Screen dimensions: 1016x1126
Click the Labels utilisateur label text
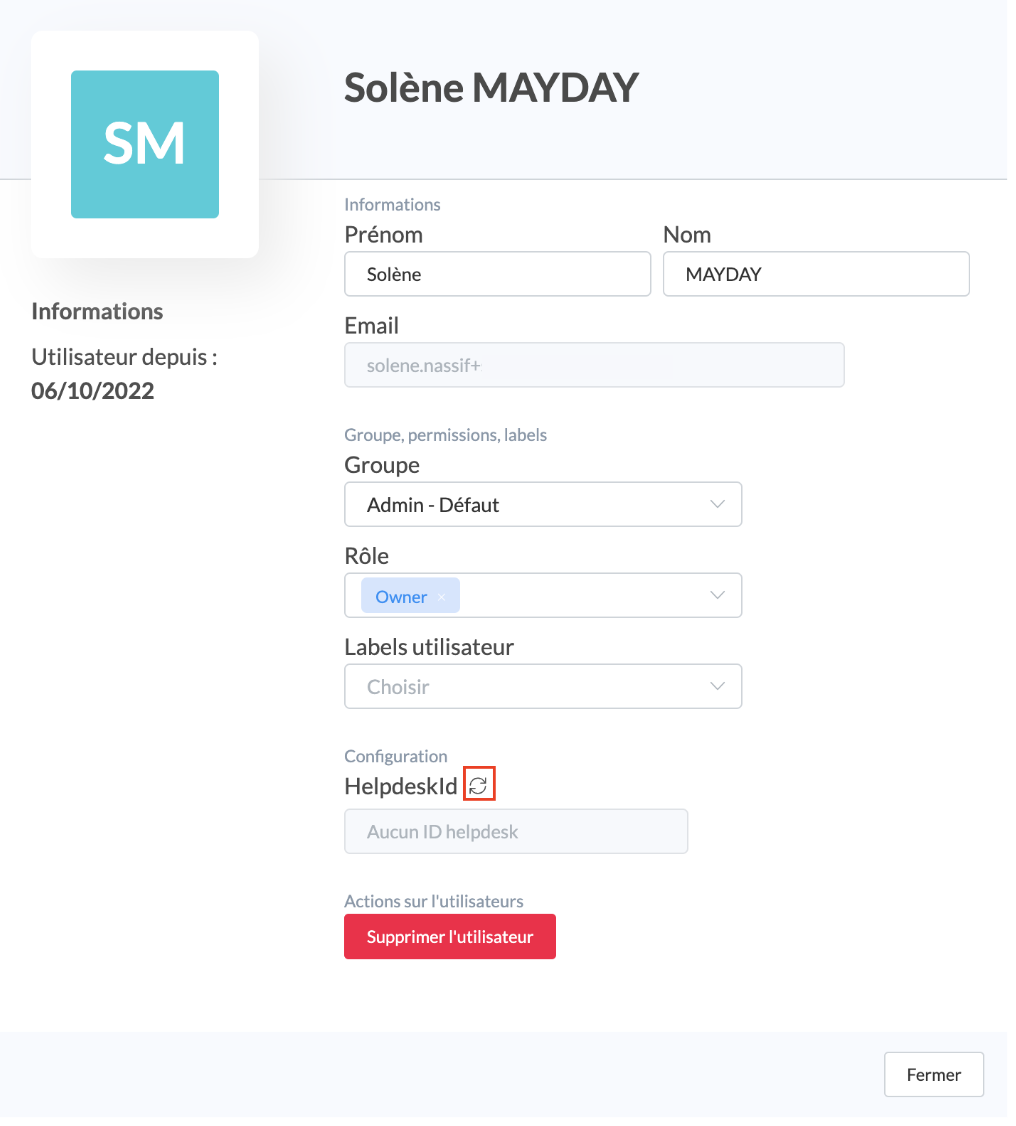(429, 647)
